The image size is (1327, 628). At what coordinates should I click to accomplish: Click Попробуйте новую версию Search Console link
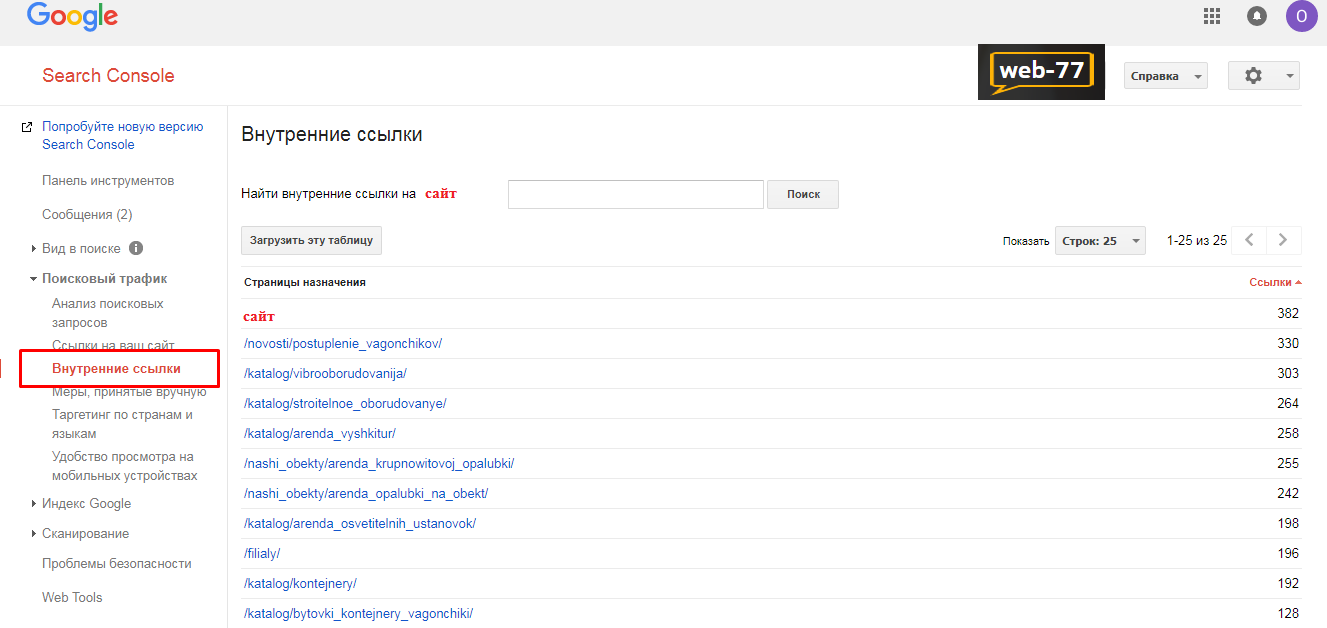(x=122, y=135)
